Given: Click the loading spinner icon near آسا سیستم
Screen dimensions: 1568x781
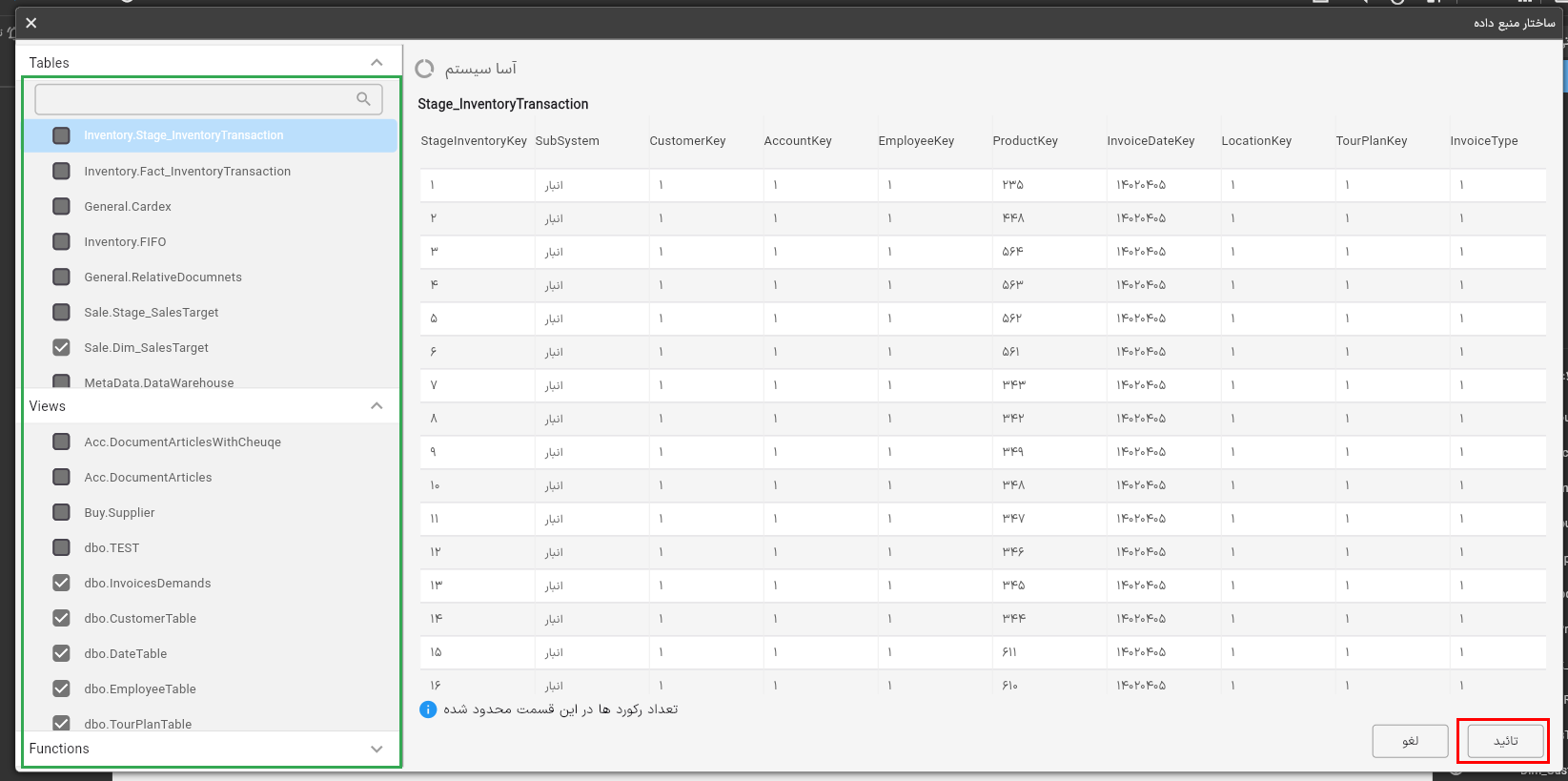Looking at the screenshot, I should point(425,69).
